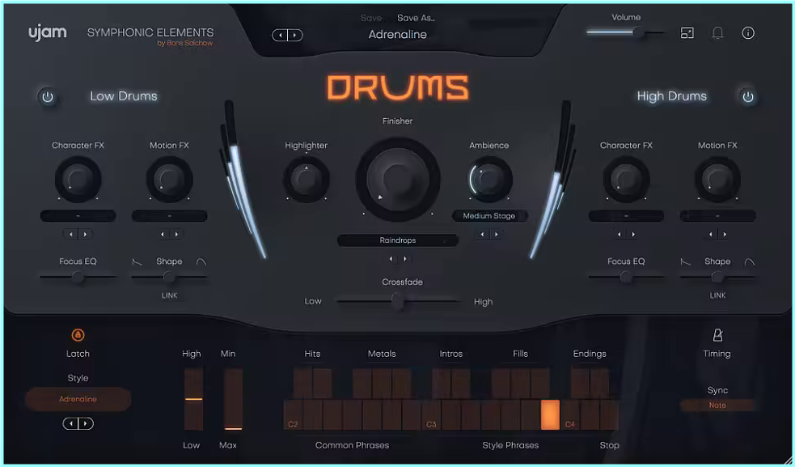The image size is (795, 467).
Task: Open the Sync Note dropdown
Action: [717, 405]
